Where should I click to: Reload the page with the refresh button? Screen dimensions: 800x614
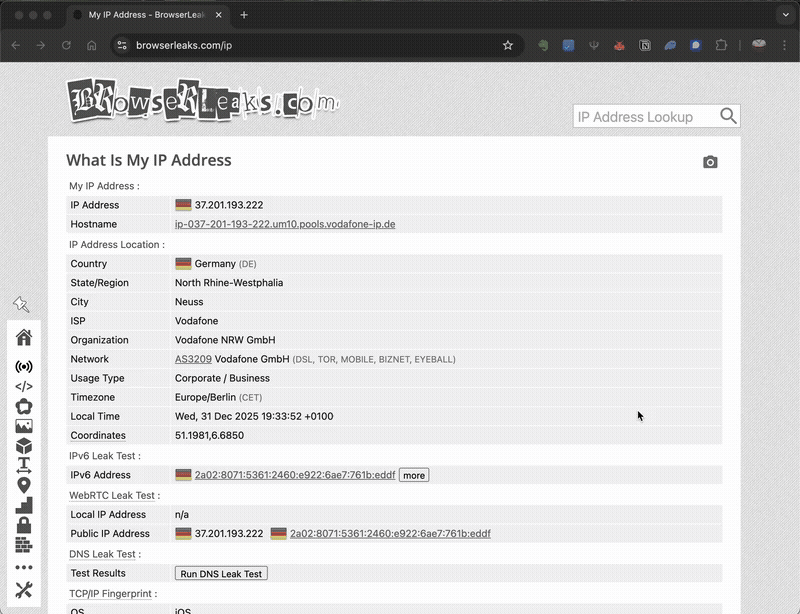(x=66, y=45)
